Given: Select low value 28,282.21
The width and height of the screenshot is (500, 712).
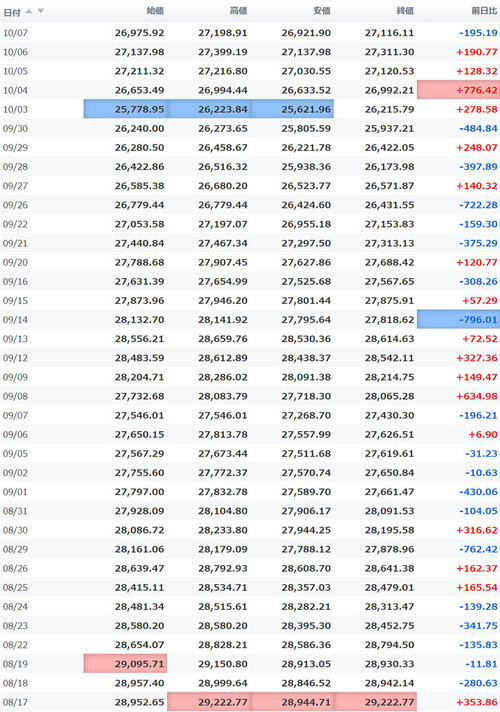Looking at the screenshot, I should pyautogui.click(x=306, y=606).
